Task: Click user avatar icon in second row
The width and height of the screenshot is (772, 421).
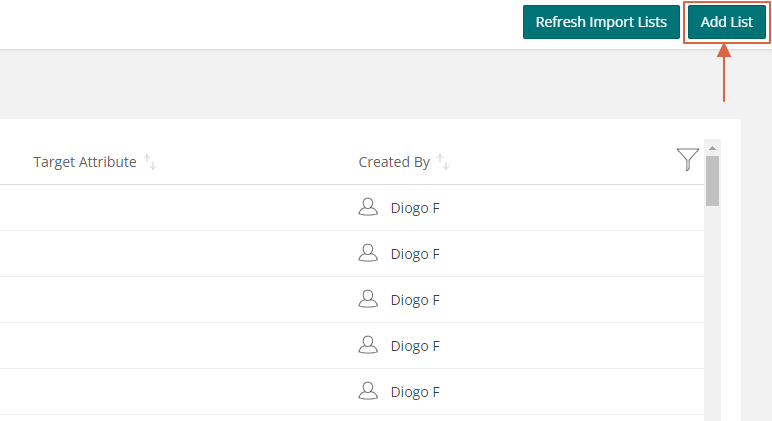Action: click(x=368, y=253)
